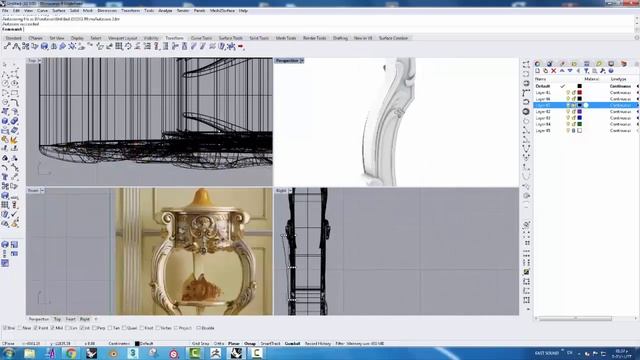
Task: Open layer tools hammer icon
Action: tap(603, 71)
